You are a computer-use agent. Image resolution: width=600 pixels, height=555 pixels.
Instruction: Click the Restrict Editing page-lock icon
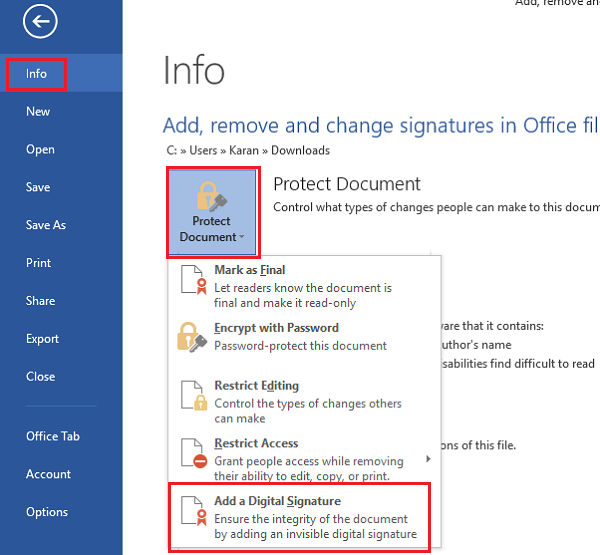194,395
